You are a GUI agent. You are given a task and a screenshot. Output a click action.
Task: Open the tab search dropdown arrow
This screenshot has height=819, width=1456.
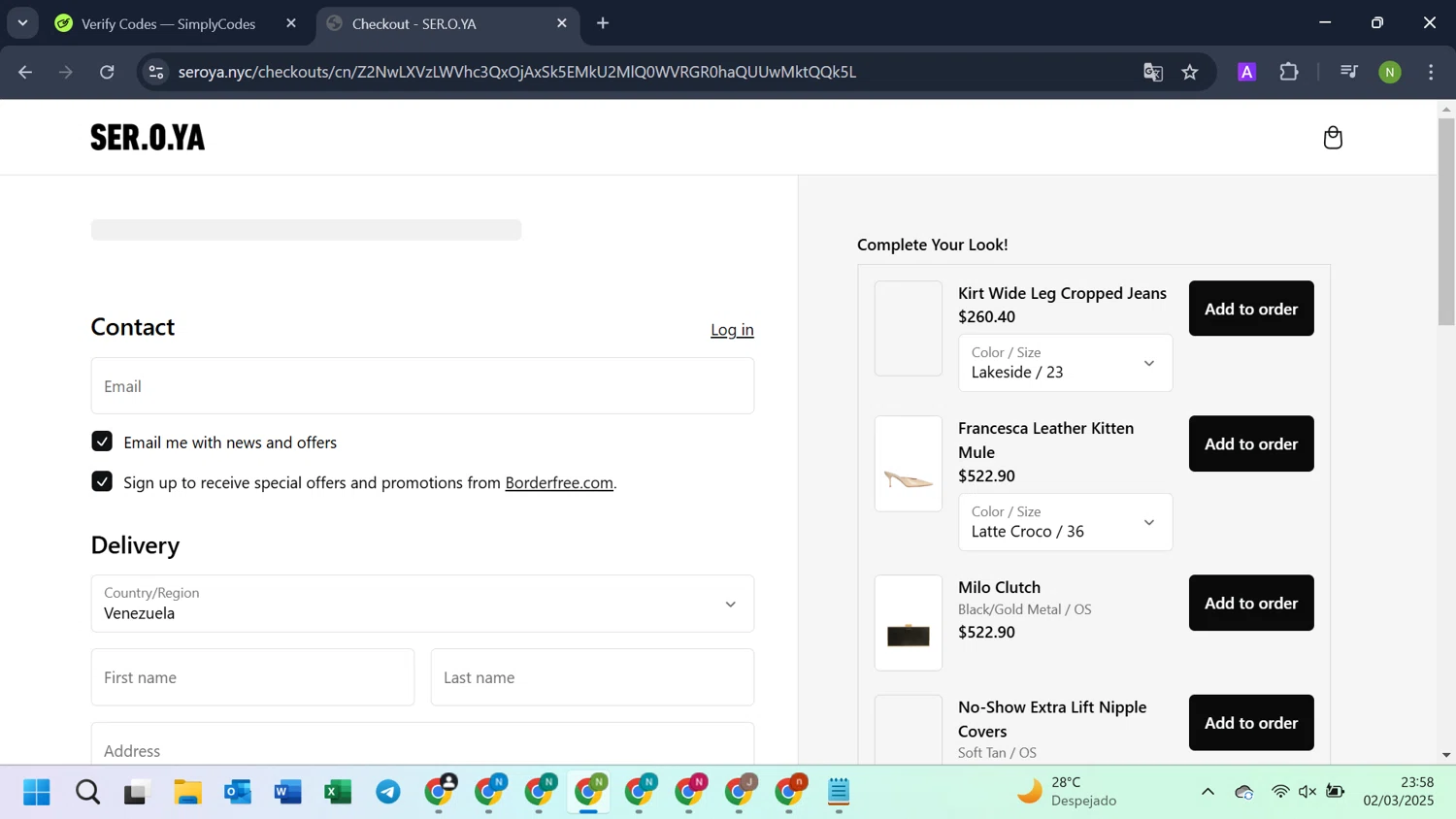(x=22, y=23)
